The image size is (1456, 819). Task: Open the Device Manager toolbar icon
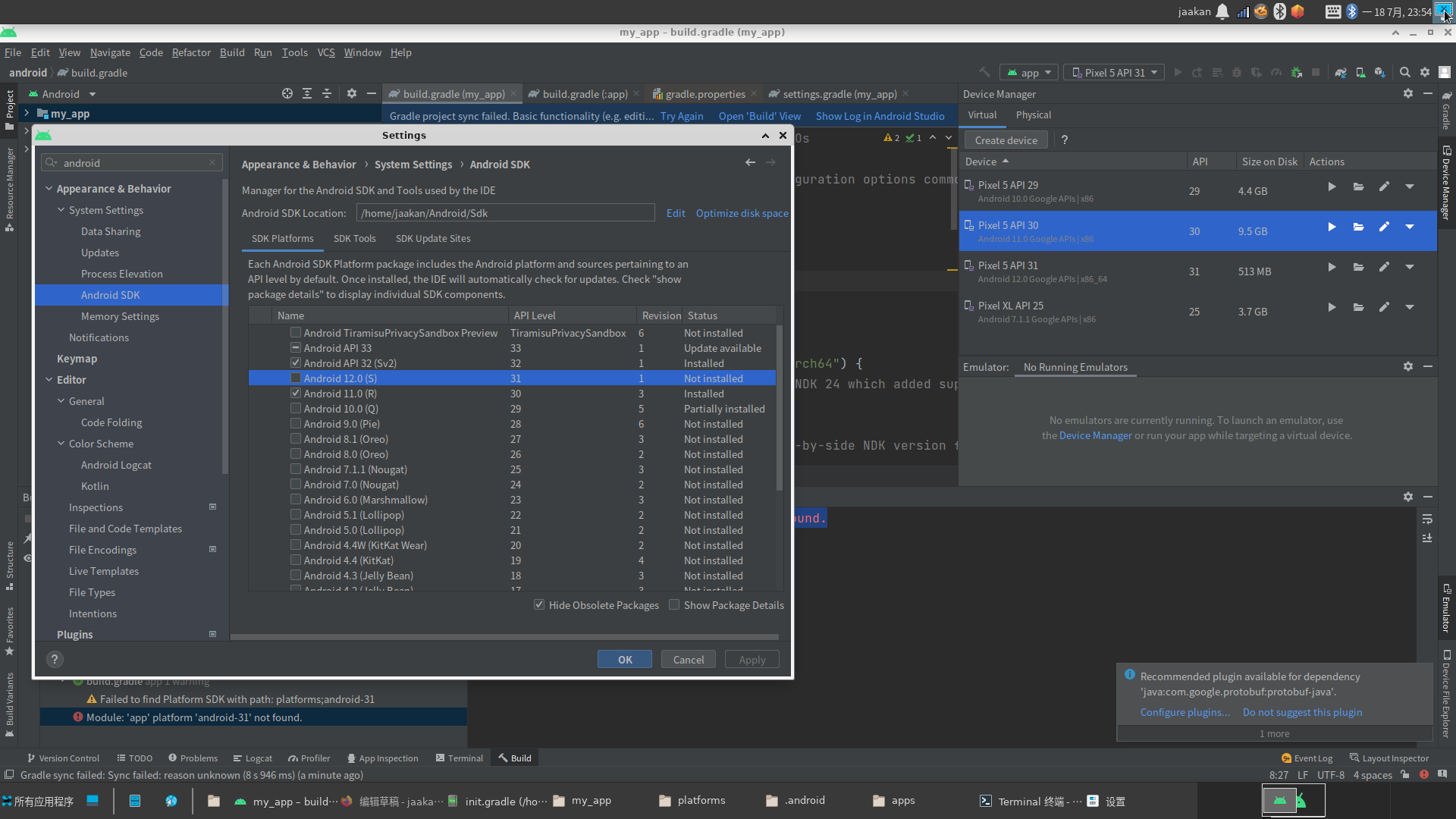[1360, 73]
